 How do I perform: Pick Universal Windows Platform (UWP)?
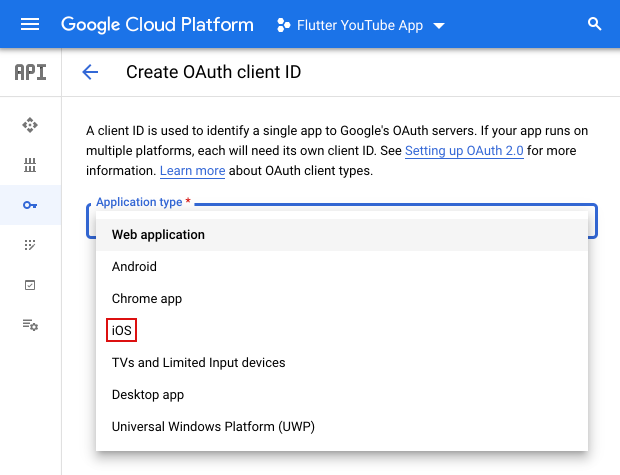[x=211, y=427]
